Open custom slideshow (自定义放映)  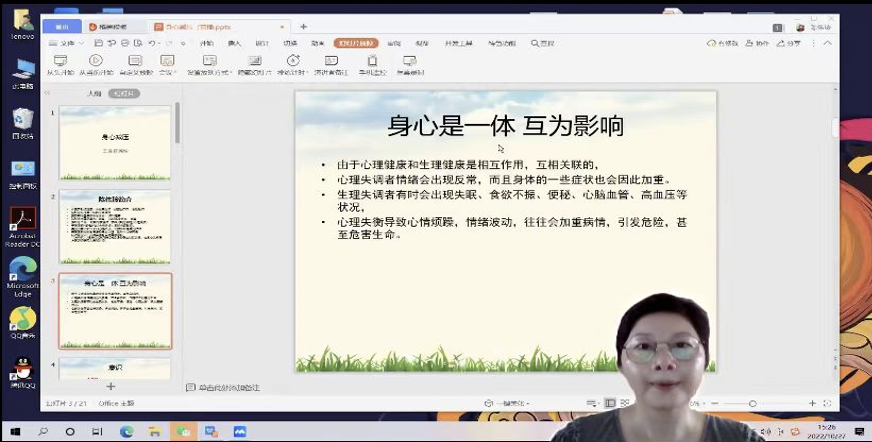135,65
